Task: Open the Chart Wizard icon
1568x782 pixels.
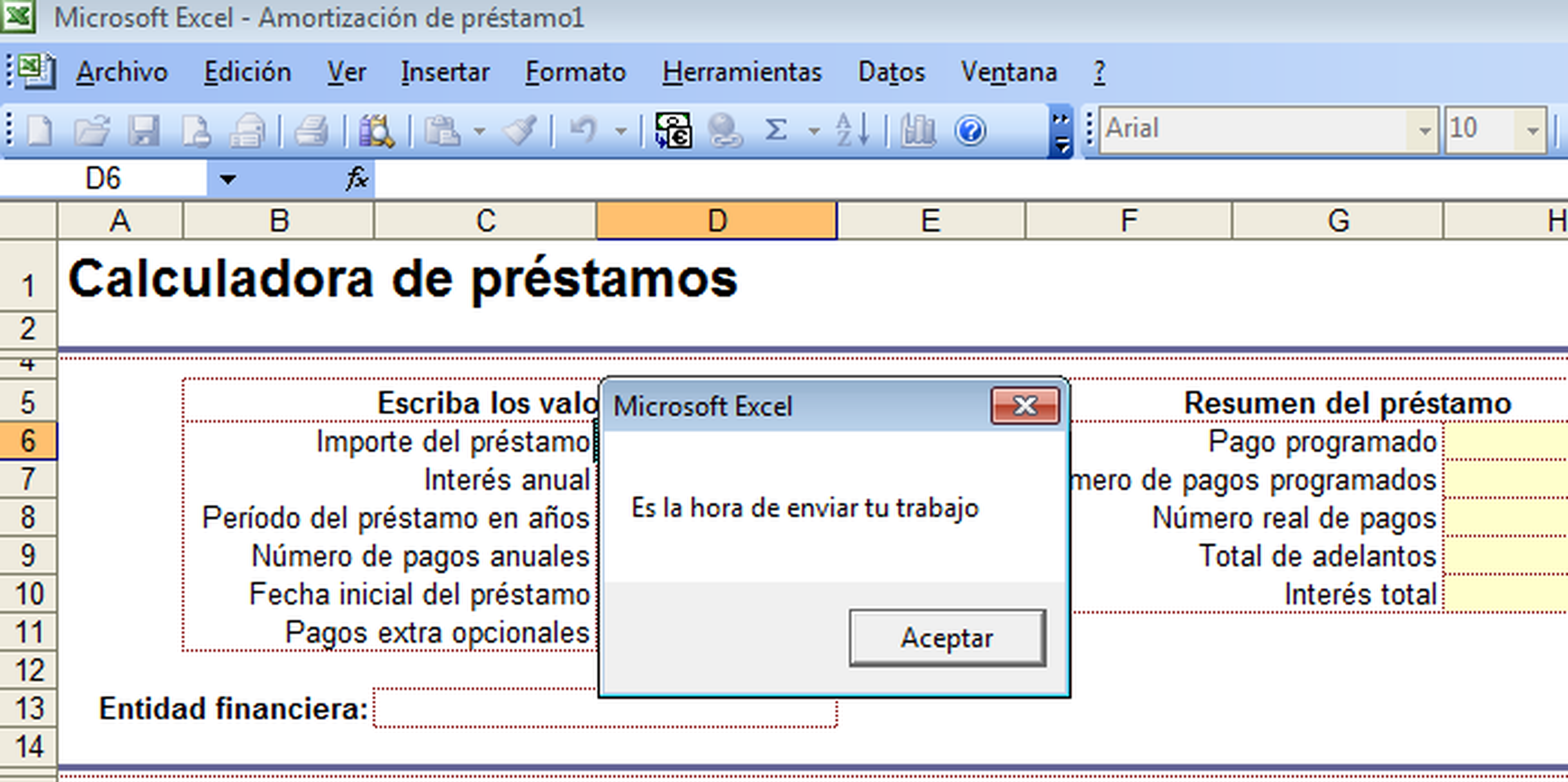Action: pyautogui.click(x=918, y=130)
